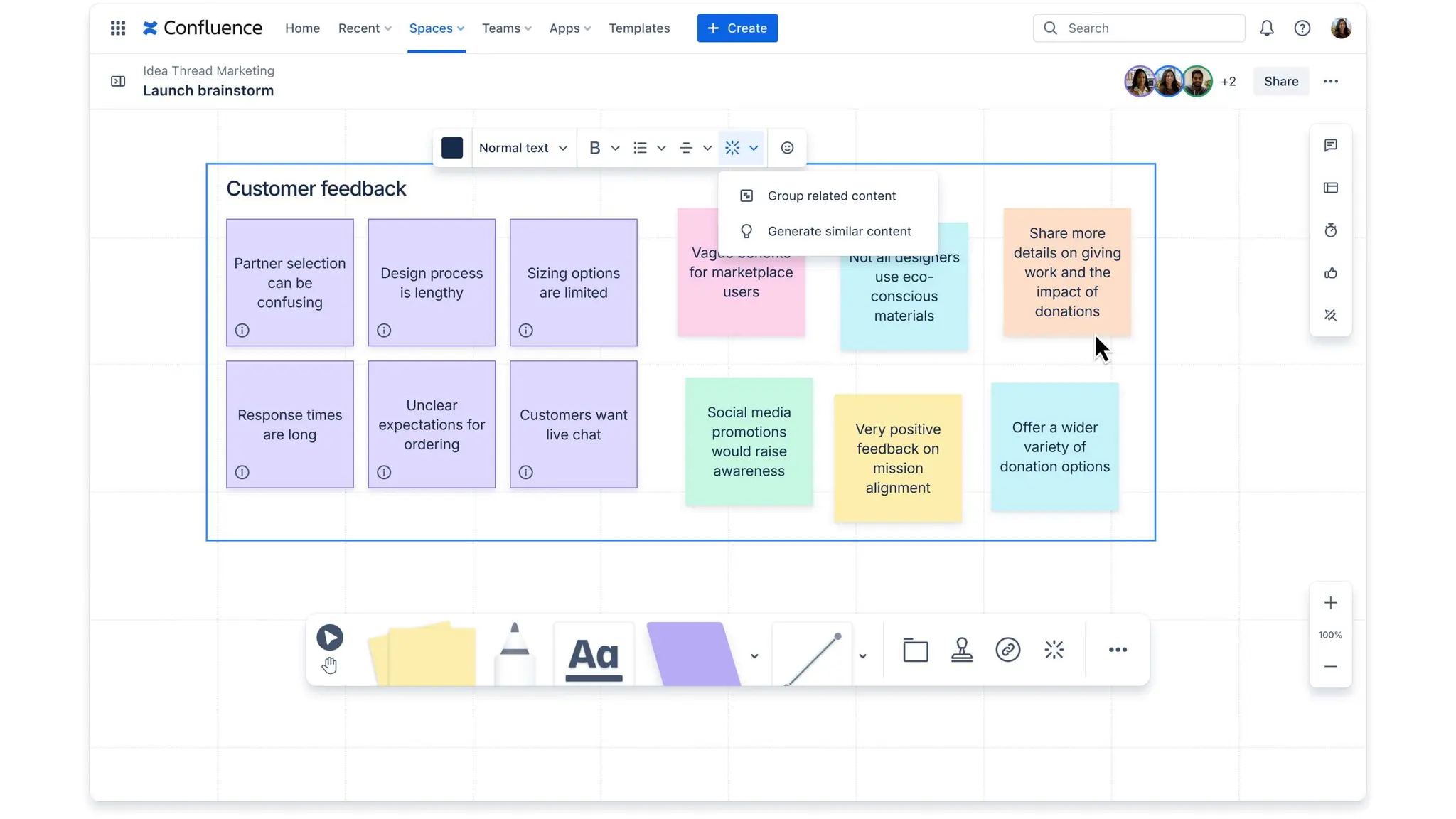Toggle the left sidebar panel
This screenshot has height=819, width=1456.
pyautogui.click(x=118, y=82)
